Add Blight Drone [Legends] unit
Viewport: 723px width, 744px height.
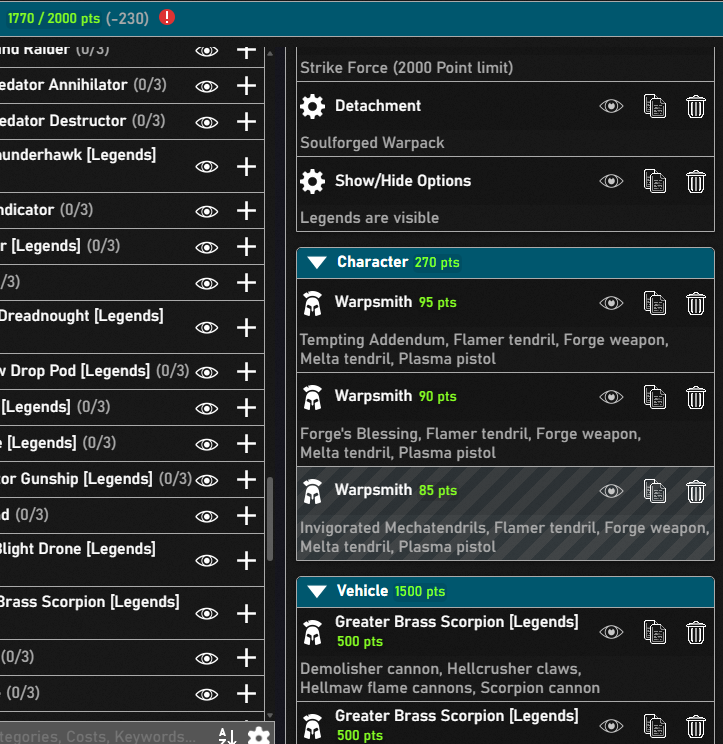coord(246,560)
